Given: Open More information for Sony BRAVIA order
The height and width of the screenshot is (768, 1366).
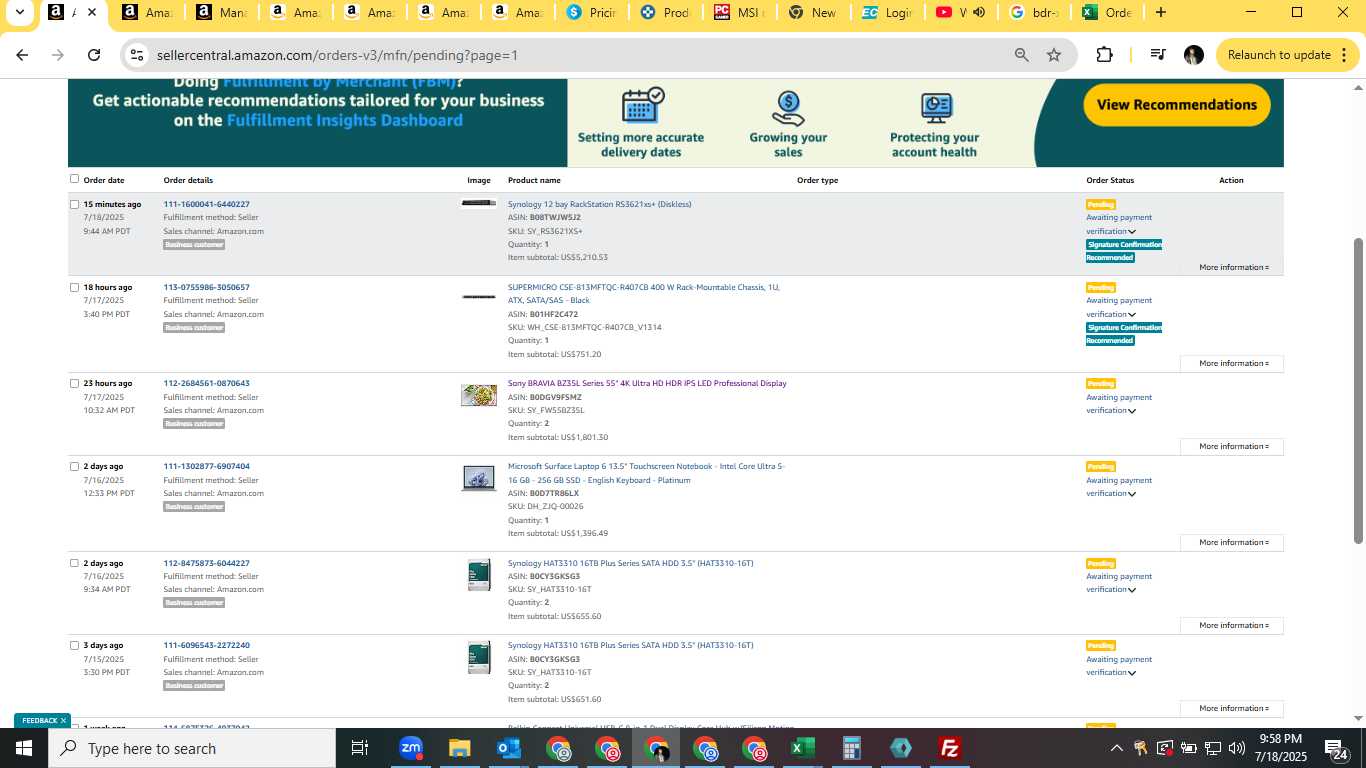Looking at the screenshot, I should point(1232,446).
